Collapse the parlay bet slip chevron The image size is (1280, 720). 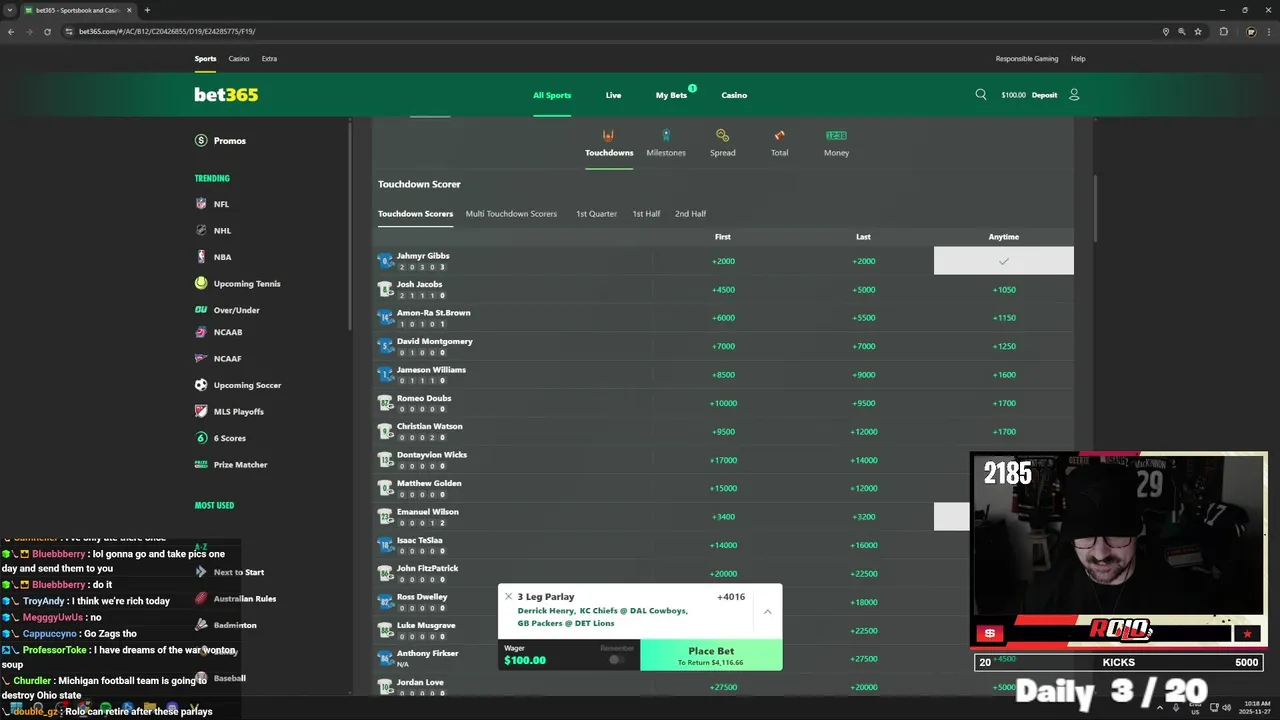[767, 612]
